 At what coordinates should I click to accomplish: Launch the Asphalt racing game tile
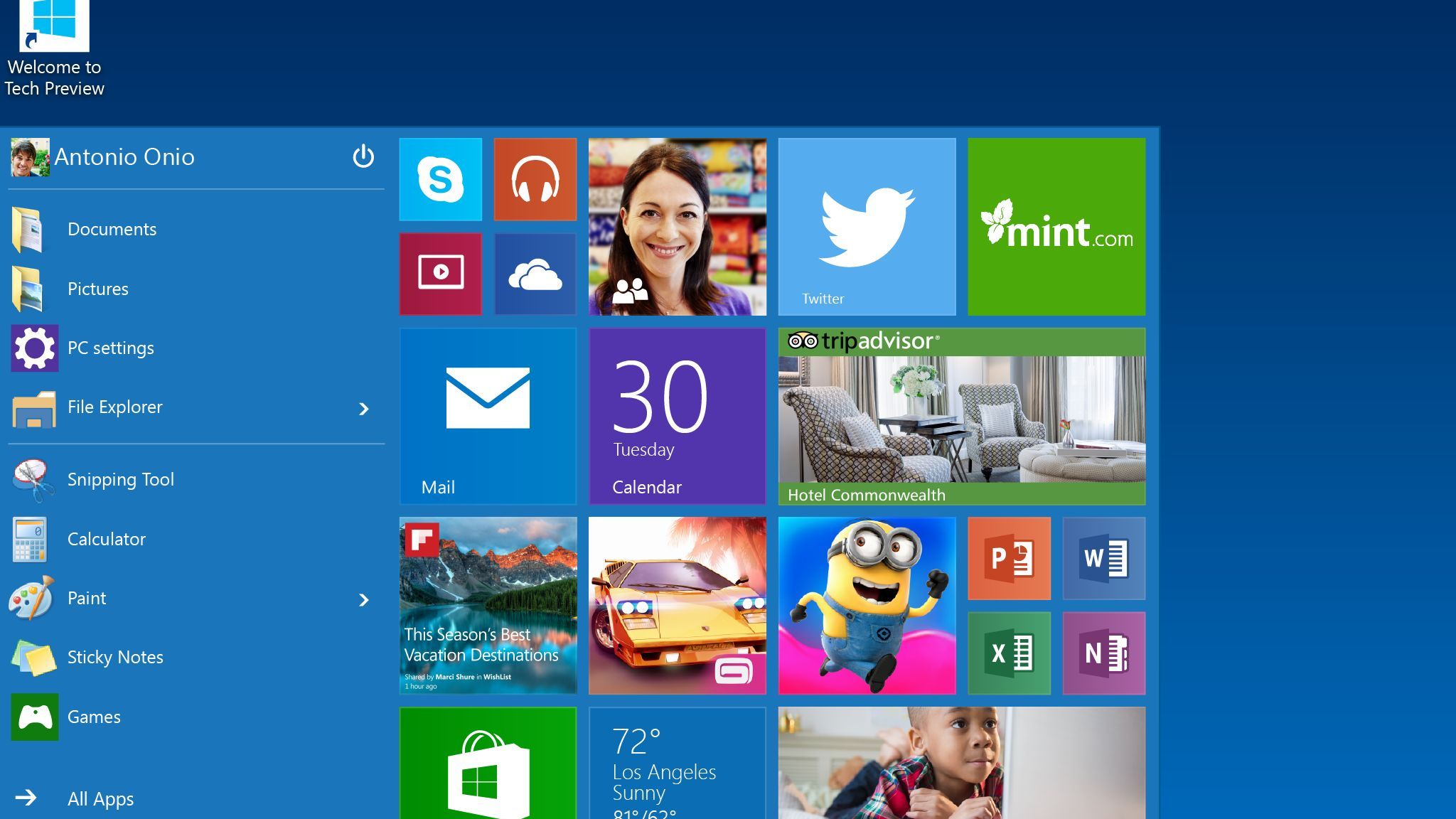pos(677,606)
